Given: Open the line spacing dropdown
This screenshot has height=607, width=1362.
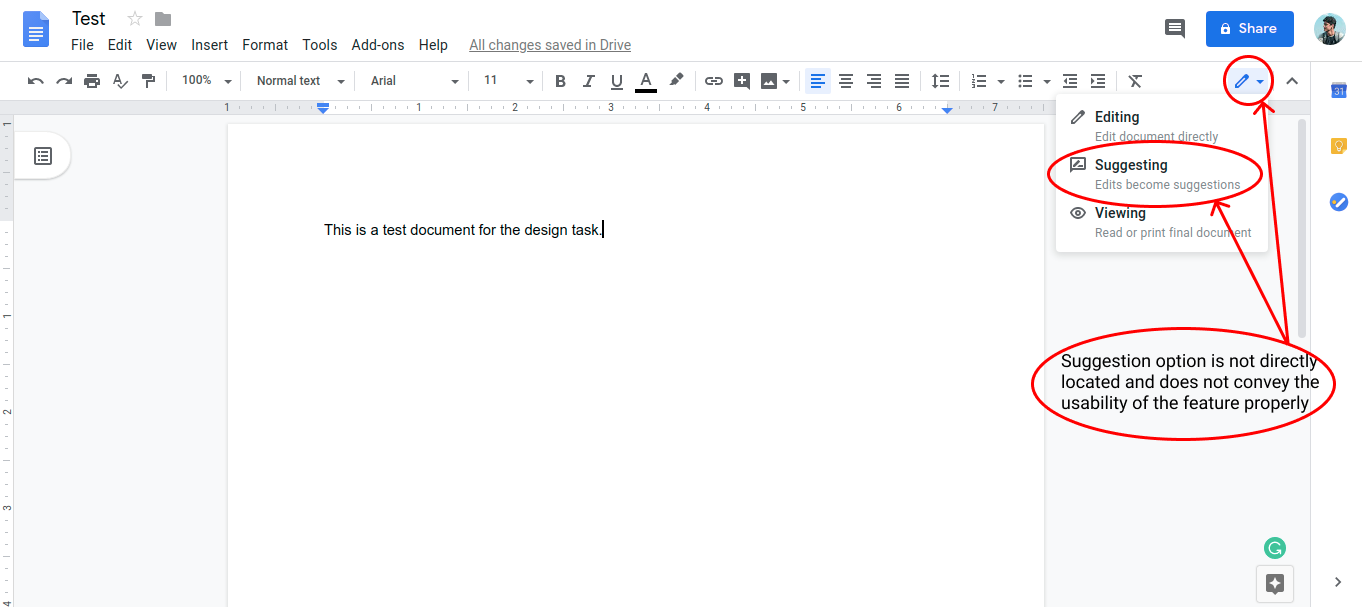Looking at the screenshot, I should 940,81.
